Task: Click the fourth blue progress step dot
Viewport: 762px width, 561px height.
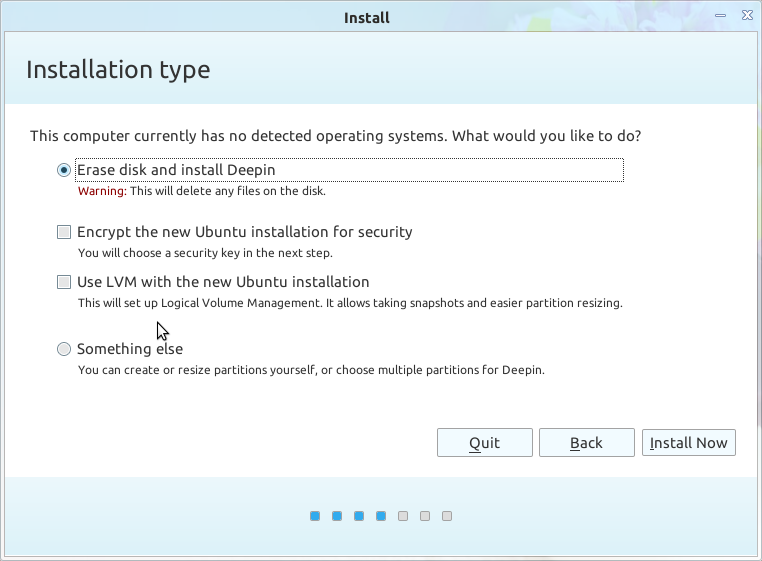Action: [381, 516]
